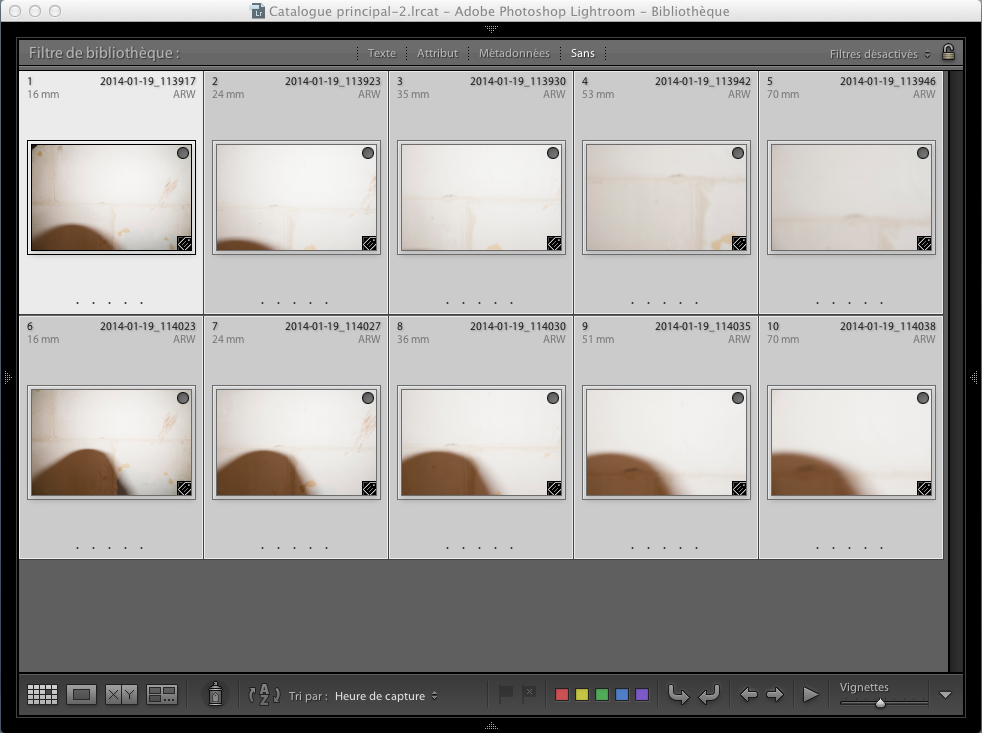
Task: Switch to Grid view mode
Action: [43, 694]
